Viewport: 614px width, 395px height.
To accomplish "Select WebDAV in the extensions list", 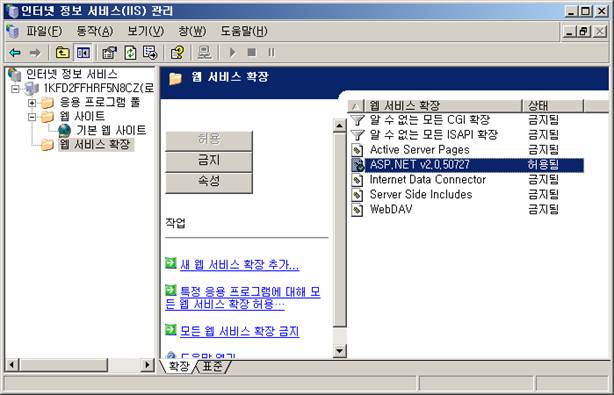I will click(x=391, y=209).
